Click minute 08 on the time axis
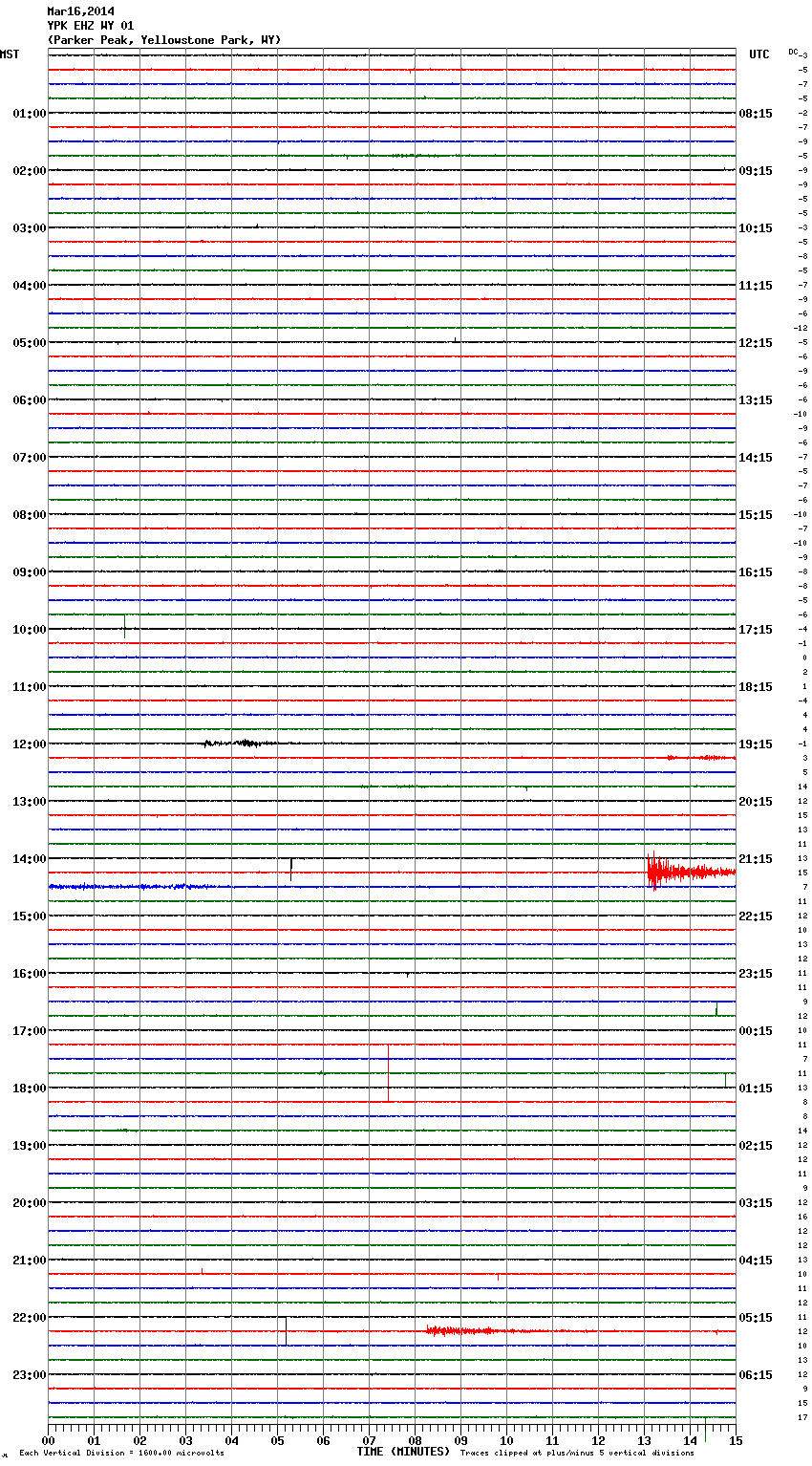812x1466 pixels. [415, 1440]
